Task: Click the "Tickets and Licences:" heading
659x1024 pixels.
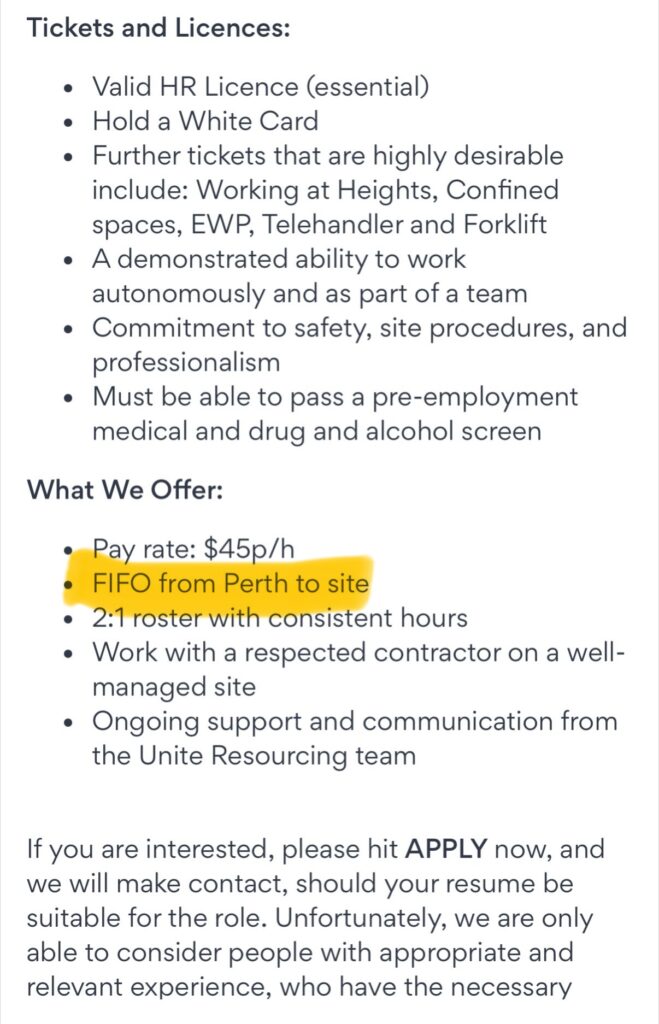Action: tap(158, 27)
